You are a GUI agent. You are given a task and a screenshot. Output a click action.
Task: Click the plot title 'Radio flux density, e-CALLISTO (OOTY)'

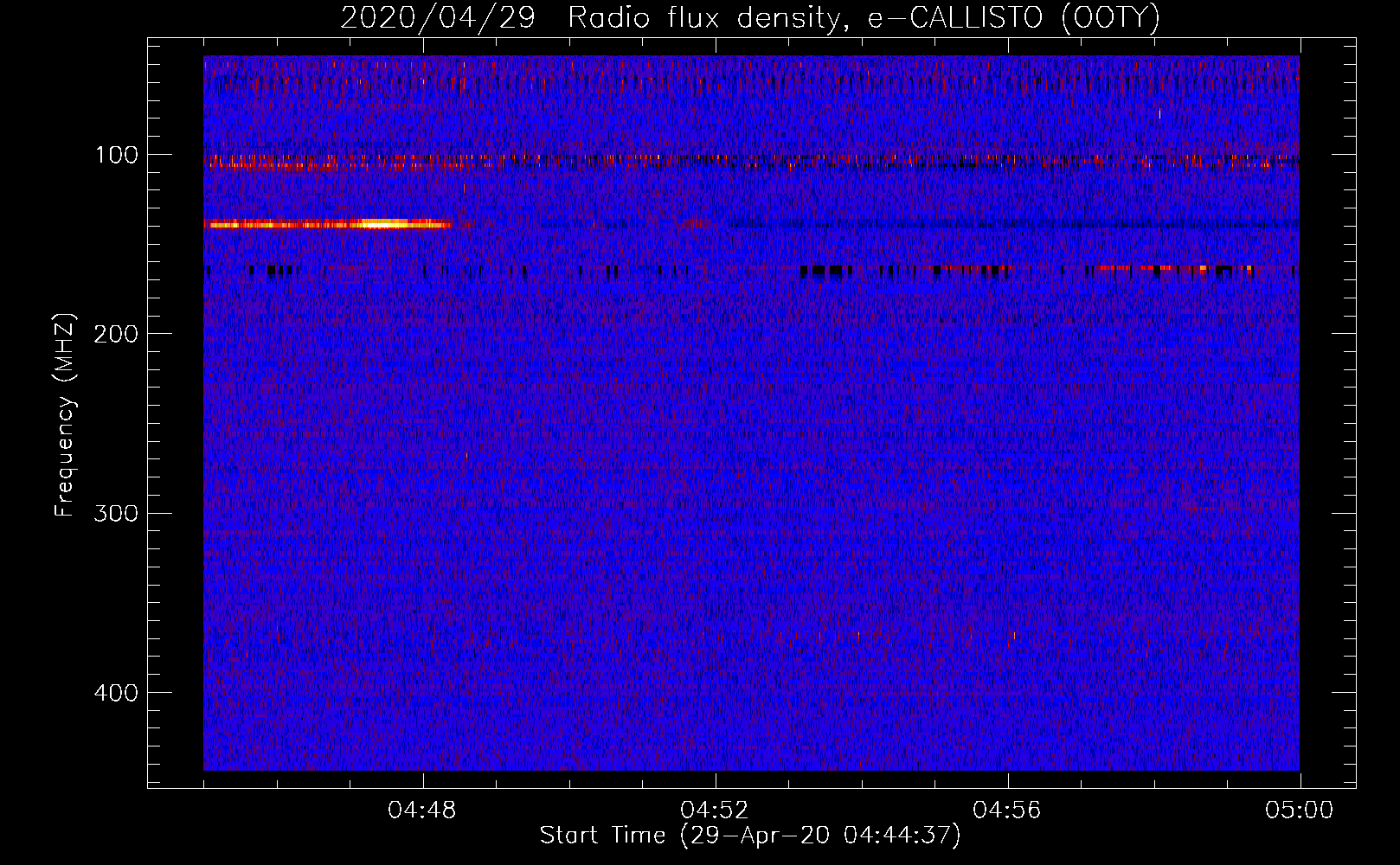(x=864, y=18)
